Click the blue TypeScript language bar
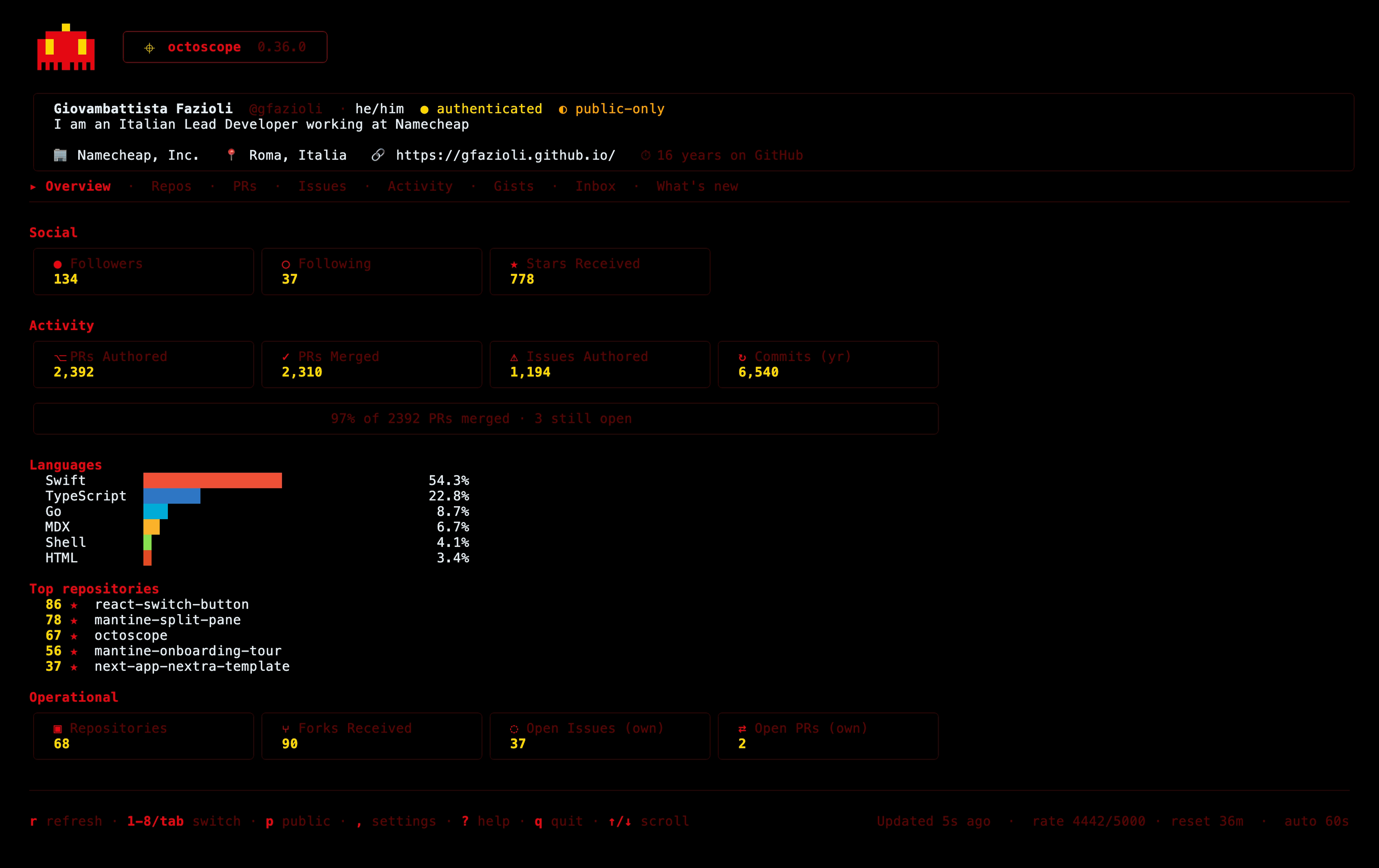 [x=172, y=496]
